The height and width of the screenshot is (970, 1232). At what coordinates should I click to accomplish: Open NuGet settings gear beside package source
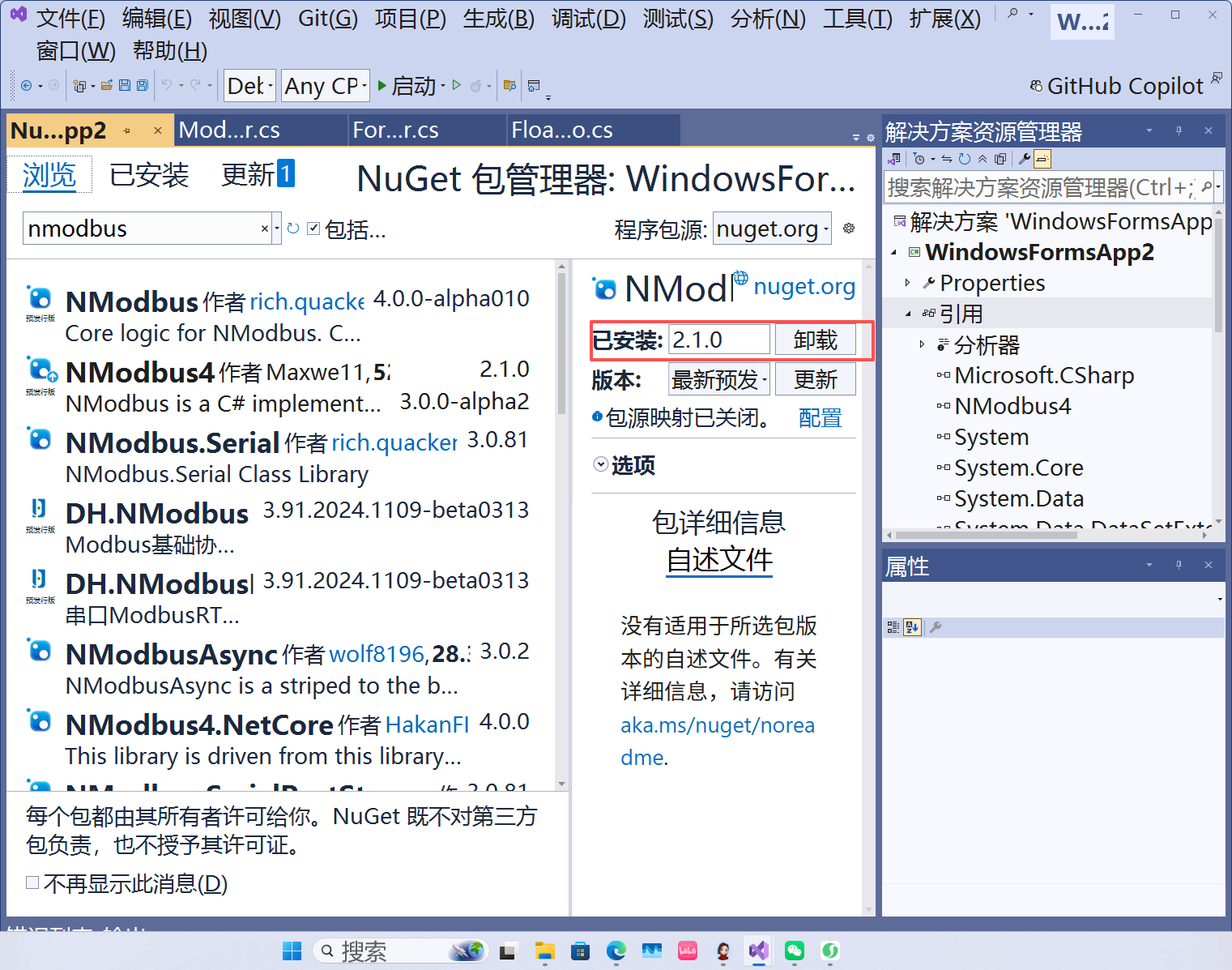(x=849, y=229)
